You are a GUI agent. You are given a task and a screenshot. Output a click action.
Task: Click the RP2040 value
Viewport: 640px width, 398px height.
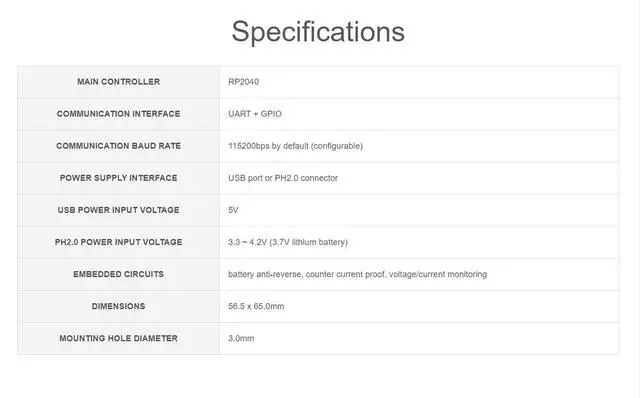pos(243,82)
